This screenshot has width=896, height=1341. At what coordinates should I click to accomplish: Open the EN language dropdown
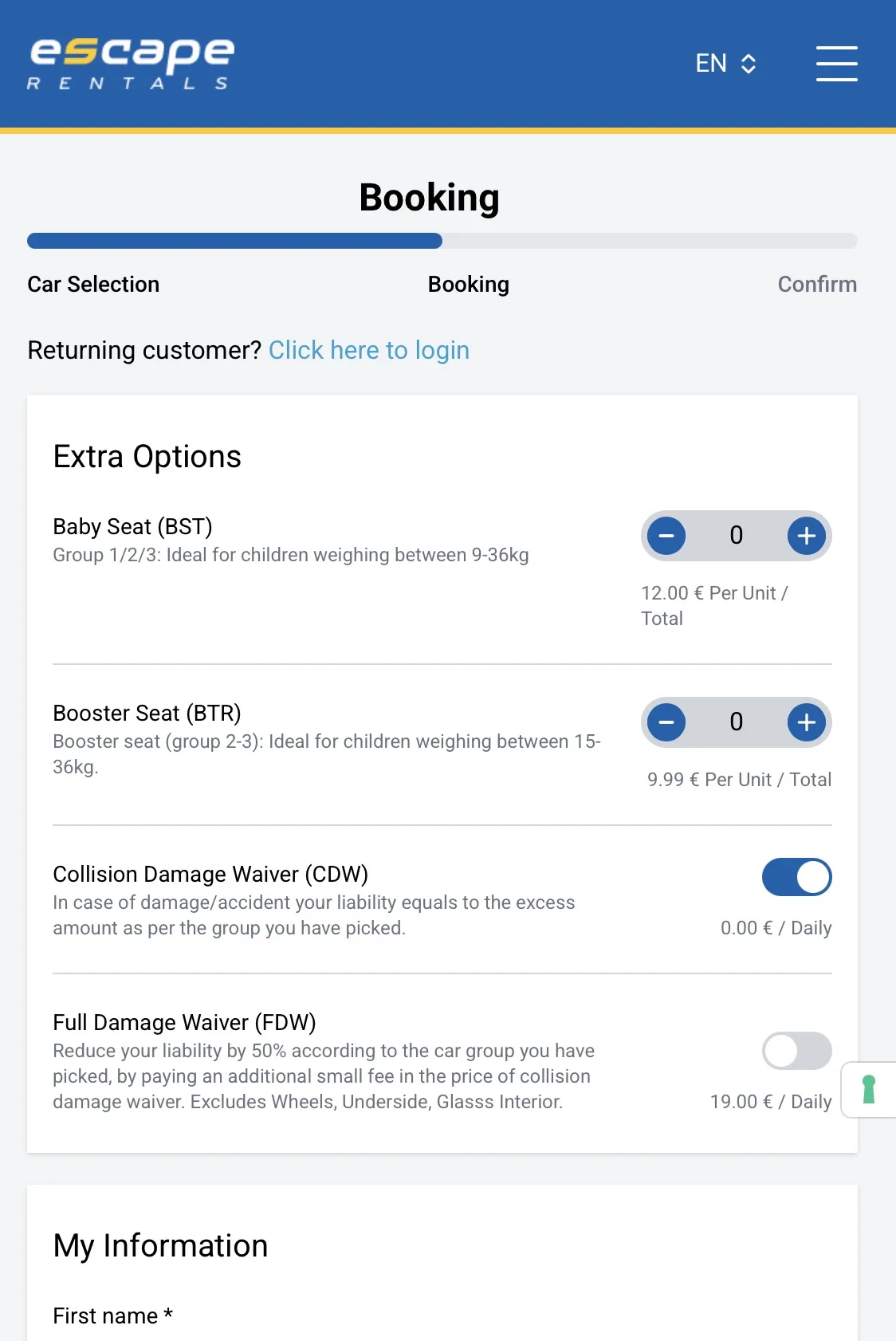click(x=725, y=64)
